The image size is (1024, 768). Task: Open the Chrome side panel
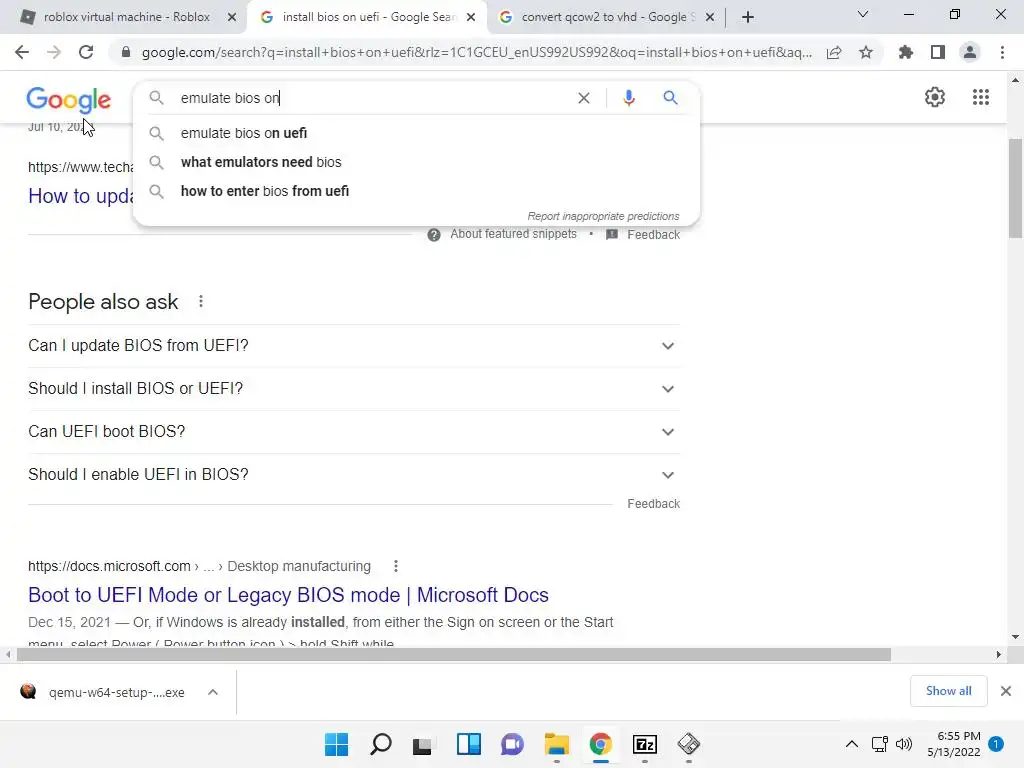(x=938, y=52)
